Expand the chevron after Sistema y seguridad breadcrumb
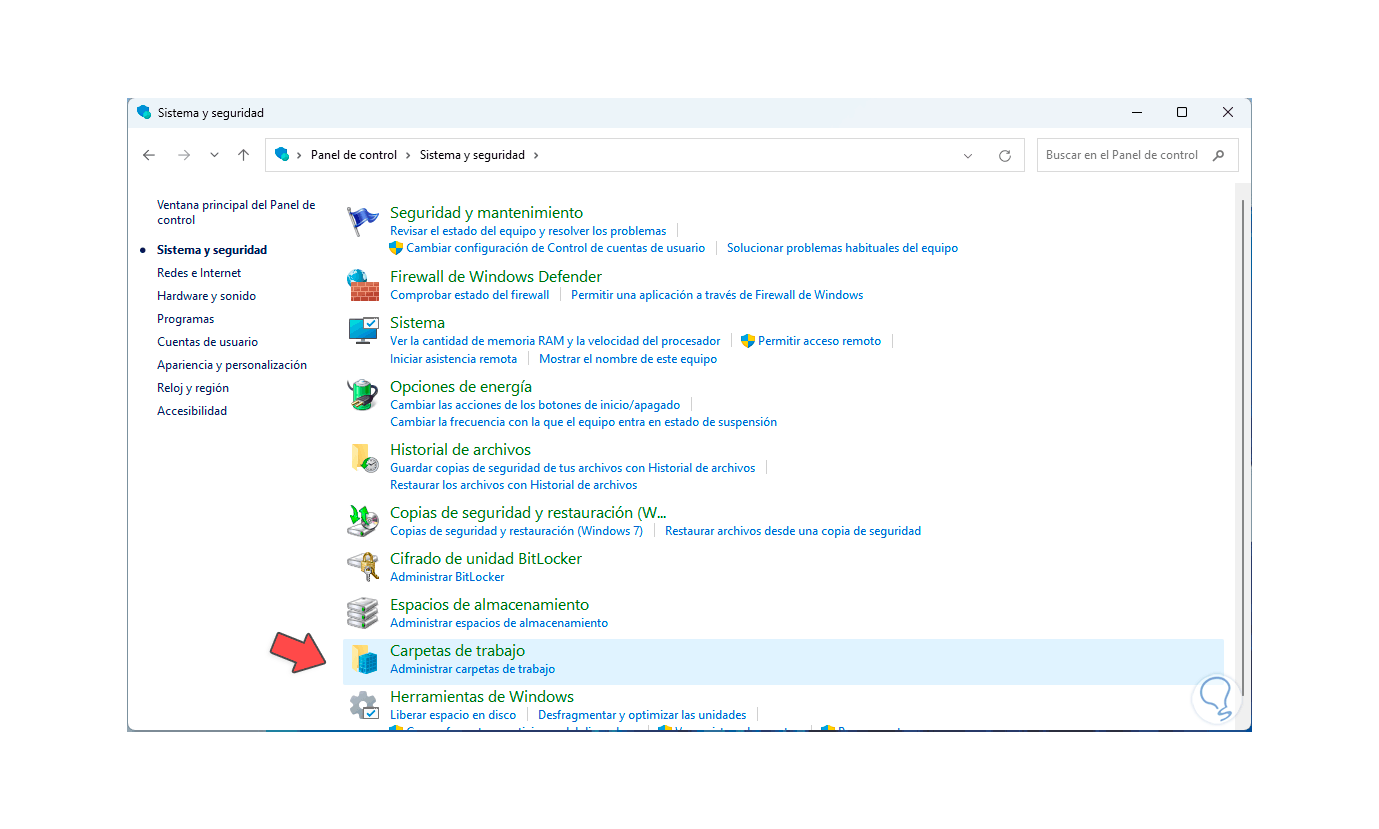Viewport: 1379px width, 829px height. coord(536,155)
